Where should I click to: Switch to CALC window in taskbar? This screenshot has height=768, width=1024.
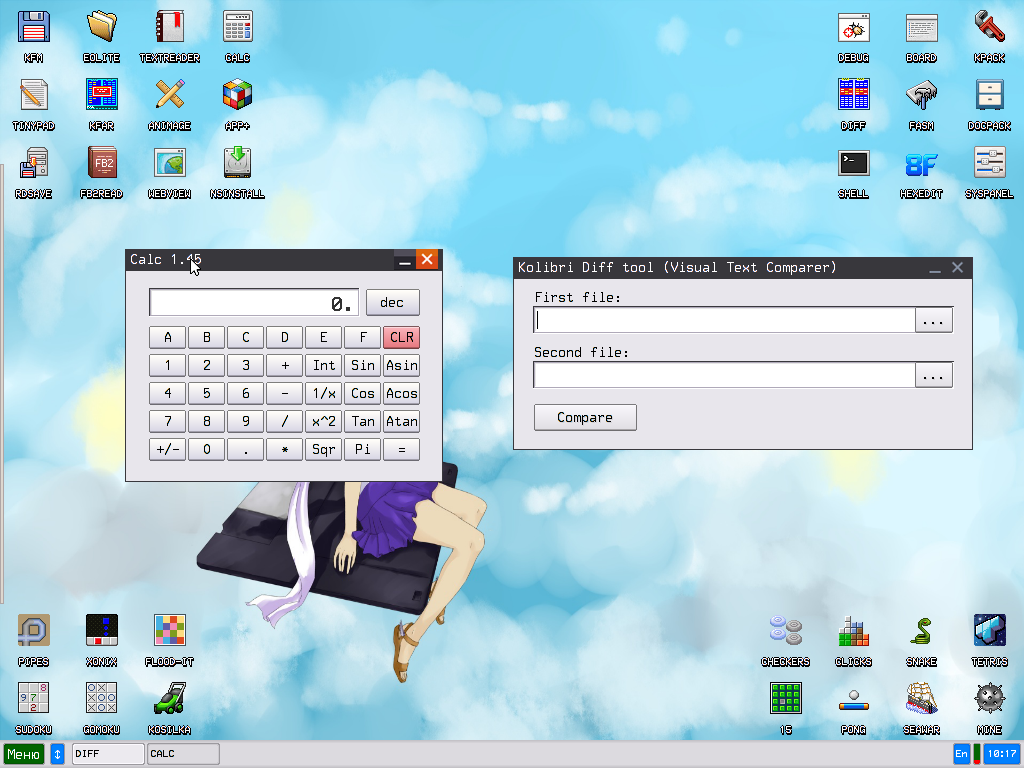[x=182, y=753]
